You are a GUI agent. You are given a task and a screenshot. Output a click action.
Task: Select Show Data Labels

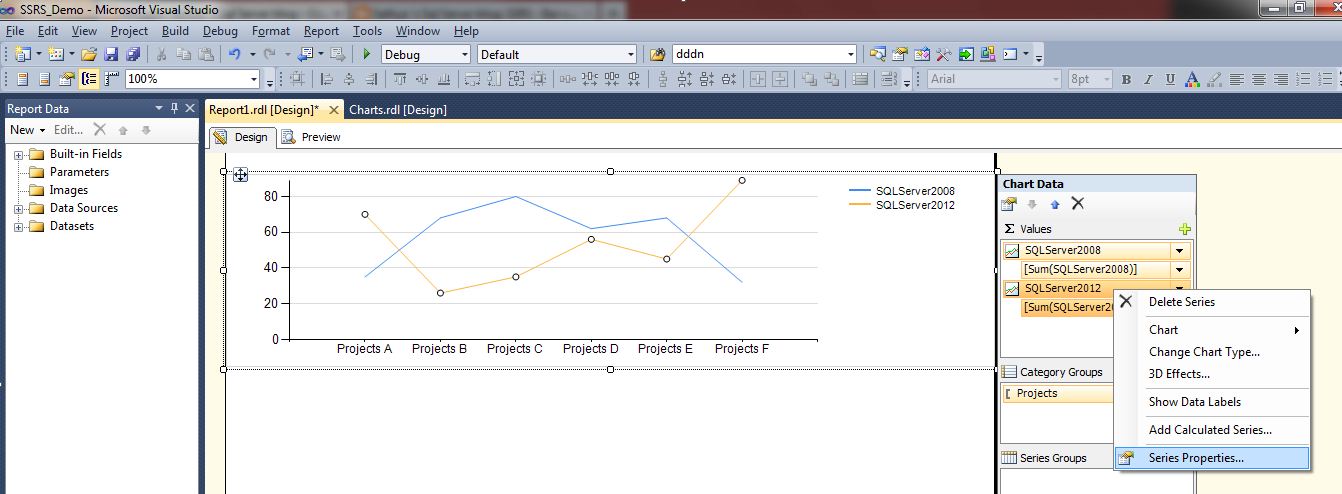pos(1211,402)
